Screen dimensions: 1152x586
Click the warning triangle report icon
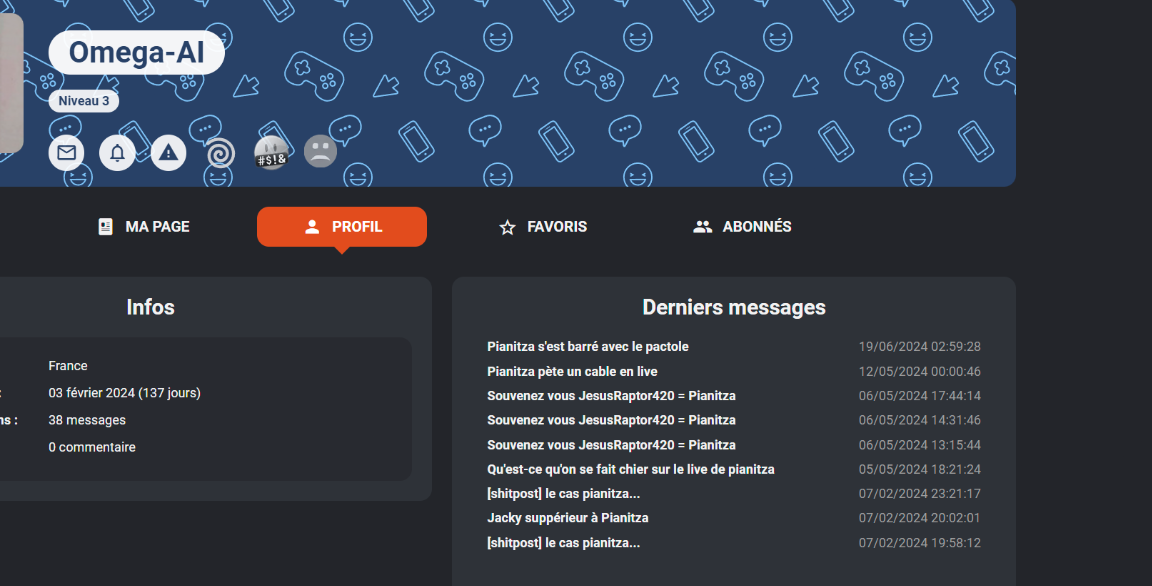[x=168, y=153]
